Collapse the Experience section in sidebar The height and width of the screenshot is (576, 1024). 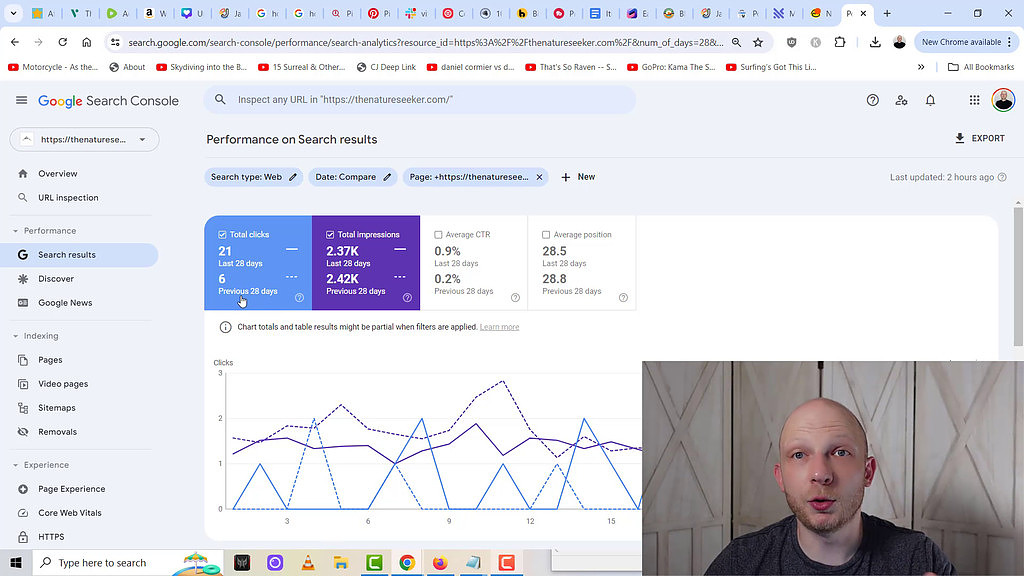point(16,465)
